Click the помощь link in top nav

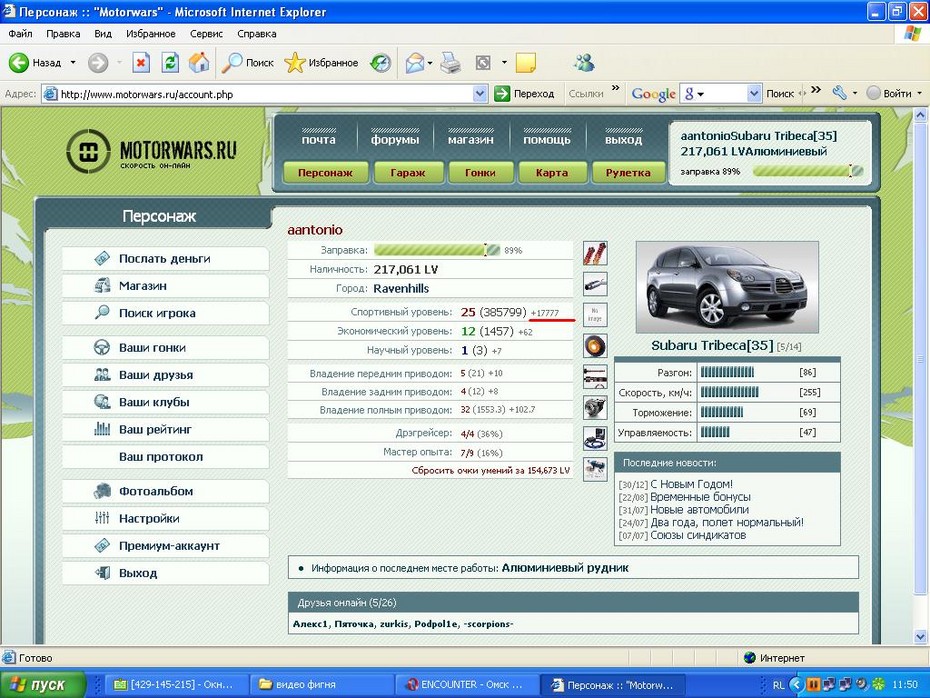547,140
